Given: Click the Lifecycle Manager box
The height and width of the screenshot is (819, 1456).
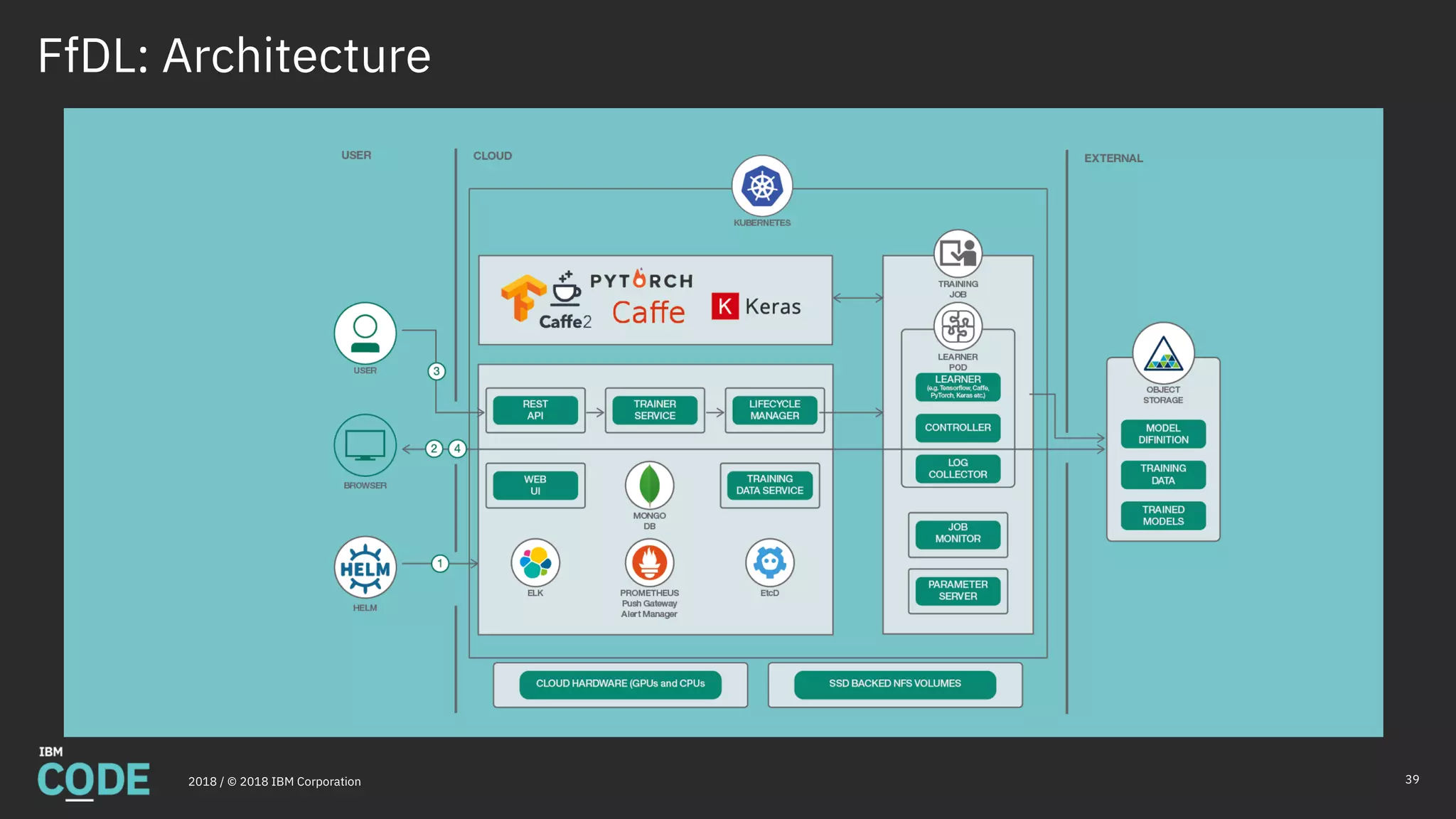Looking at the screenshot, I should point(774,410).
